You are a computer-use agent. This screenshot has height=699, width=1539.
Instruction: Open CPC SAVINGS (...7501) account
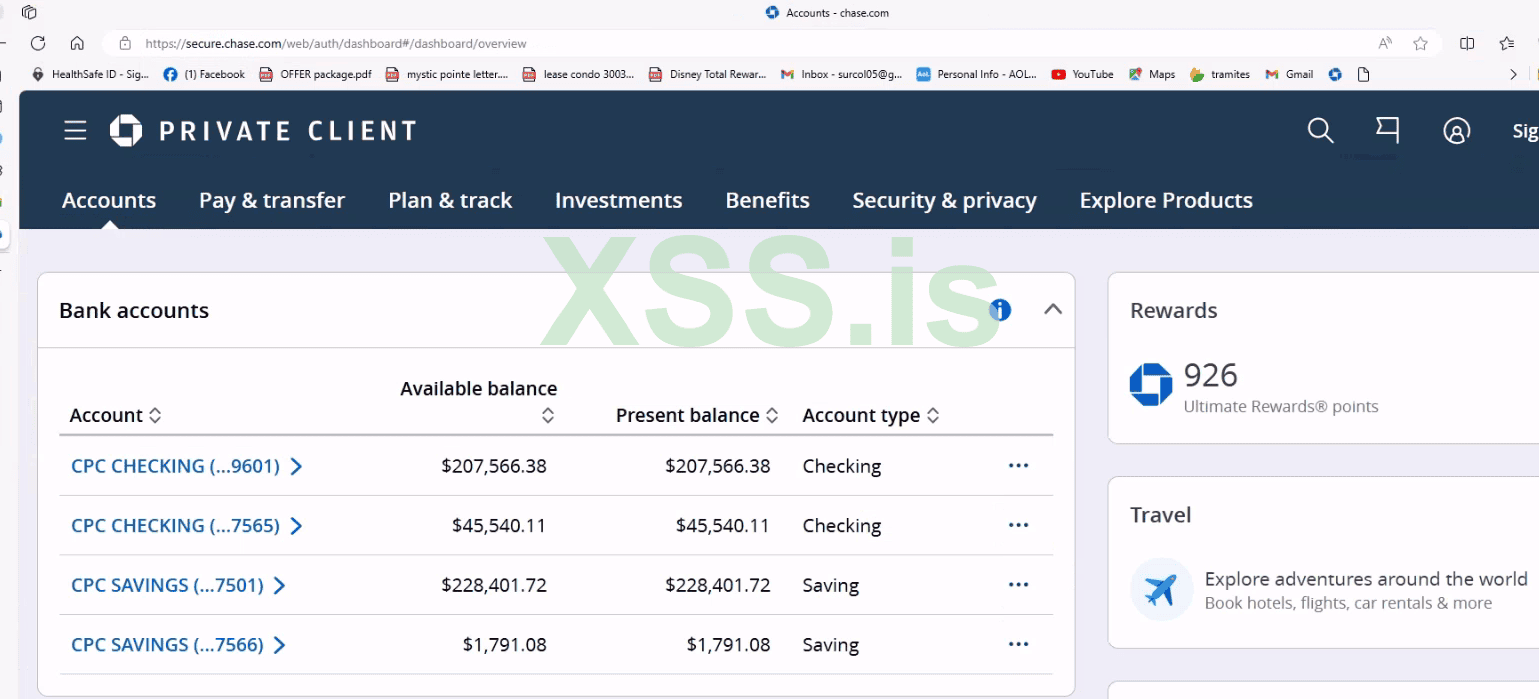click(x=178, y=585)
